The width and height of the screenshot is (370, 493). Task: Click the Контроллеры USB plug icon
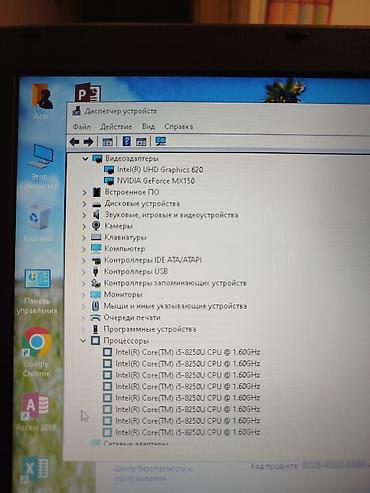click(96, 272)
